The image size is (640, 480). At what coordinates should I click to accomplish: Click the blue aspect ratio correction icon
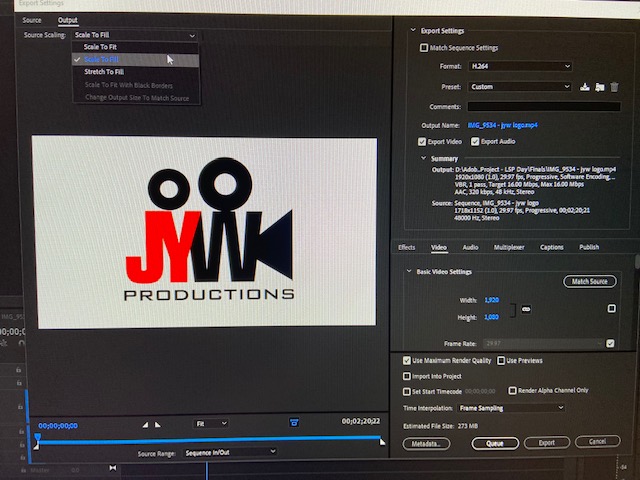(294, 422)
